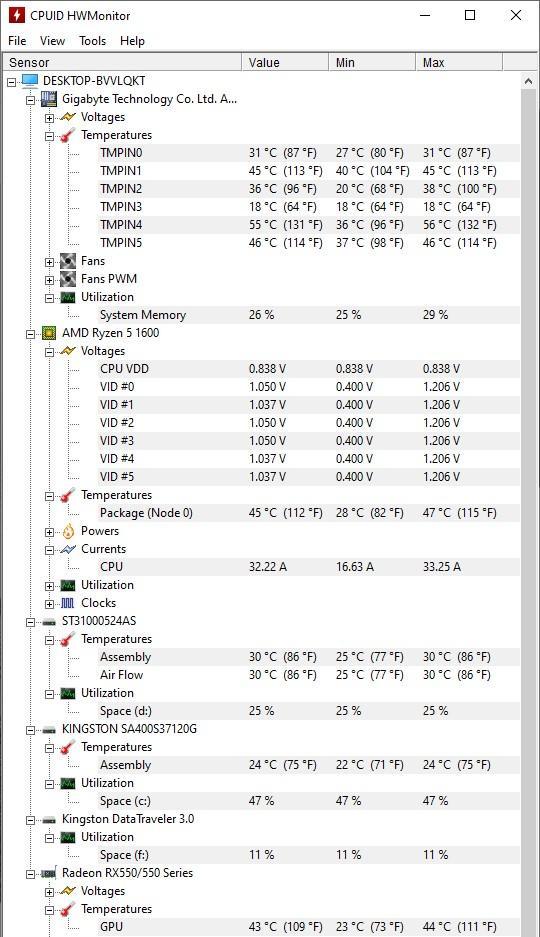540x937 pixels.
Task: Collapse the KINGSTON SA400S37120G drive node
Action: tap(30, 730)
